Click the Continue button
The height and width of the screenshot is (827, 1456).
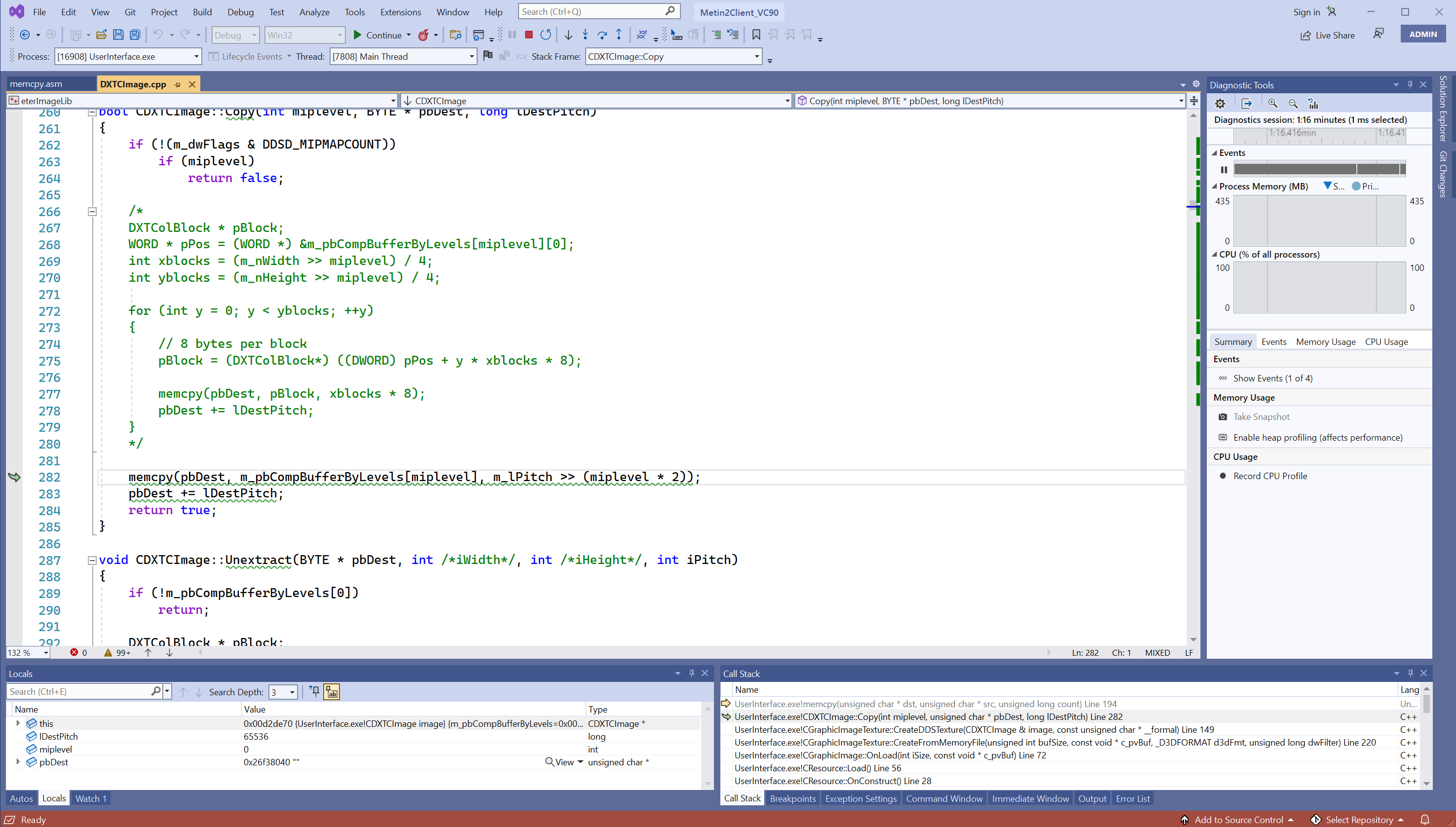[377, 35]
